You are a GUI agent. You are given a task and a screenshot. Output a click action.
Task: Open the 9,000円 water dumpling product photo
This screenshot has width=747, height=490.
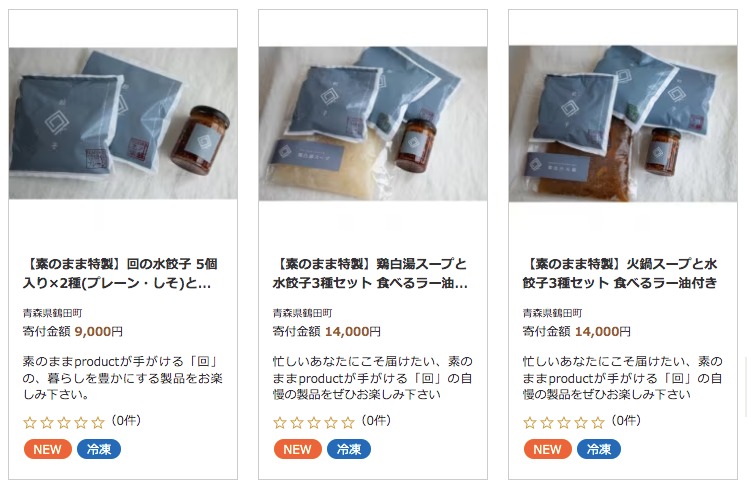(x=123, y=123)
